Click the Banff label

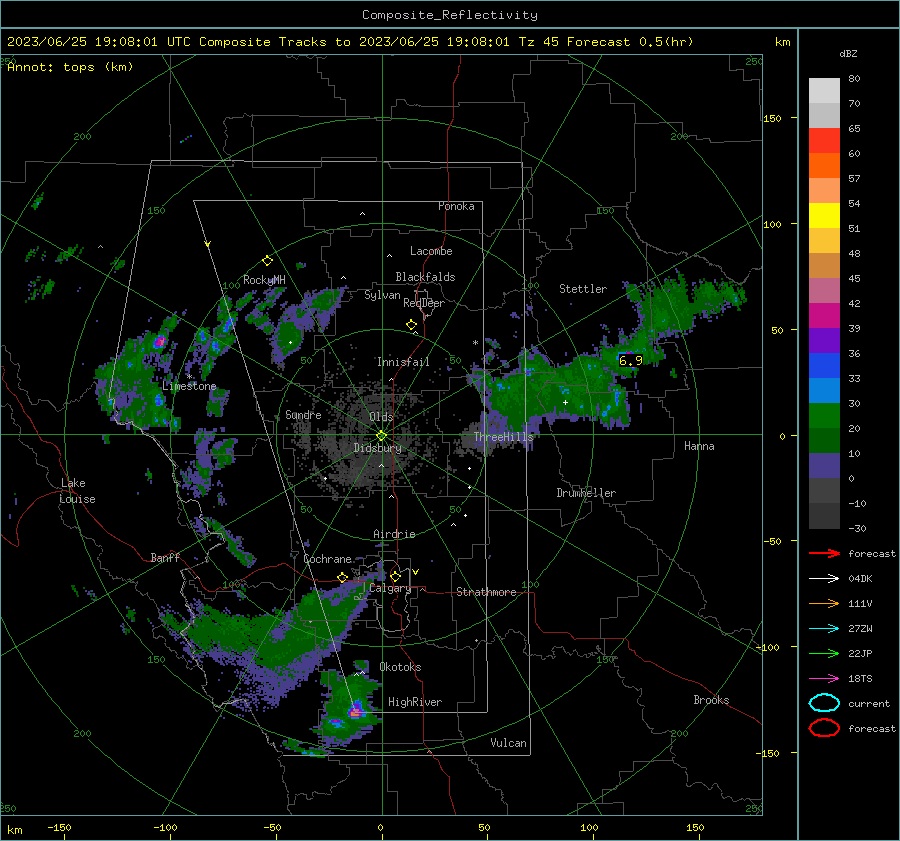pos(165,557)
